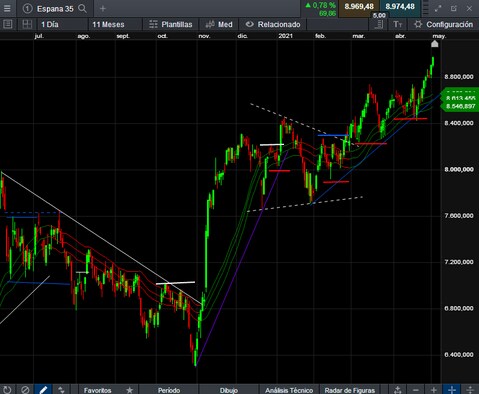479x394 pixels.
Task: Toggle the crosshair cursor button
Action: 452,390
